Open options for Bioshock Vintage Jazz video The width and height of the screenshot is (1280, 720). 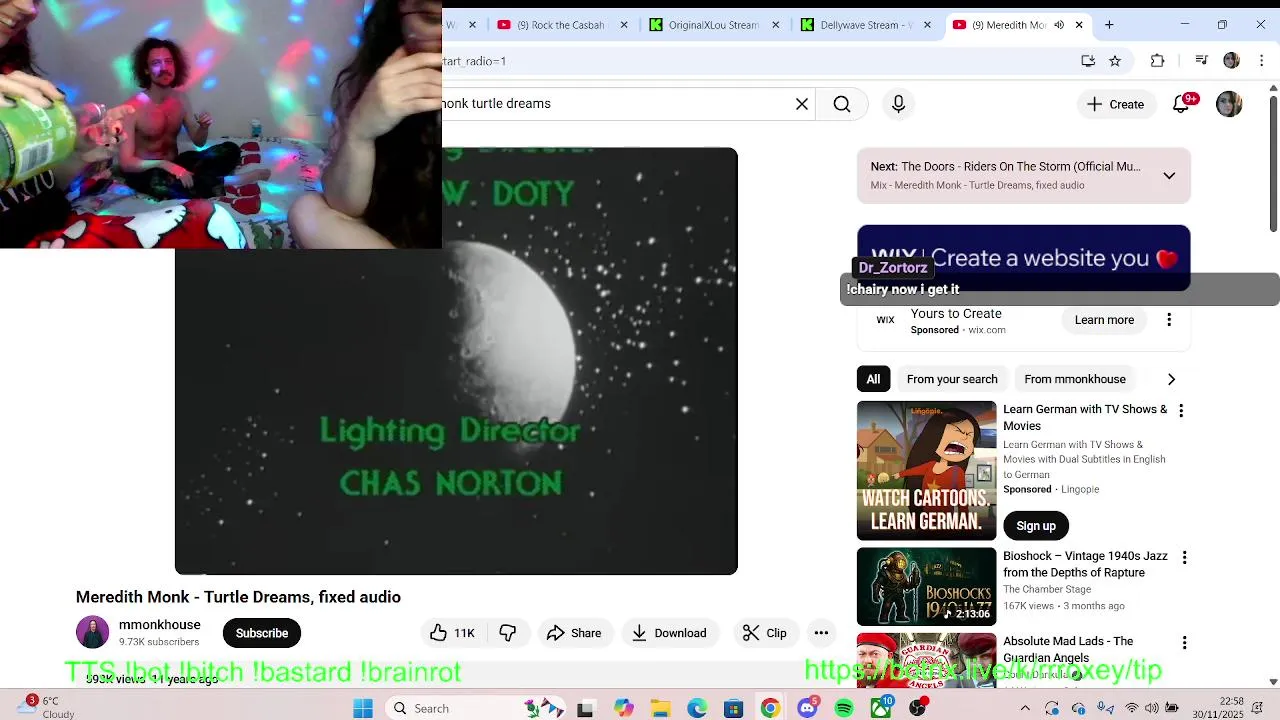(1184, 558)
